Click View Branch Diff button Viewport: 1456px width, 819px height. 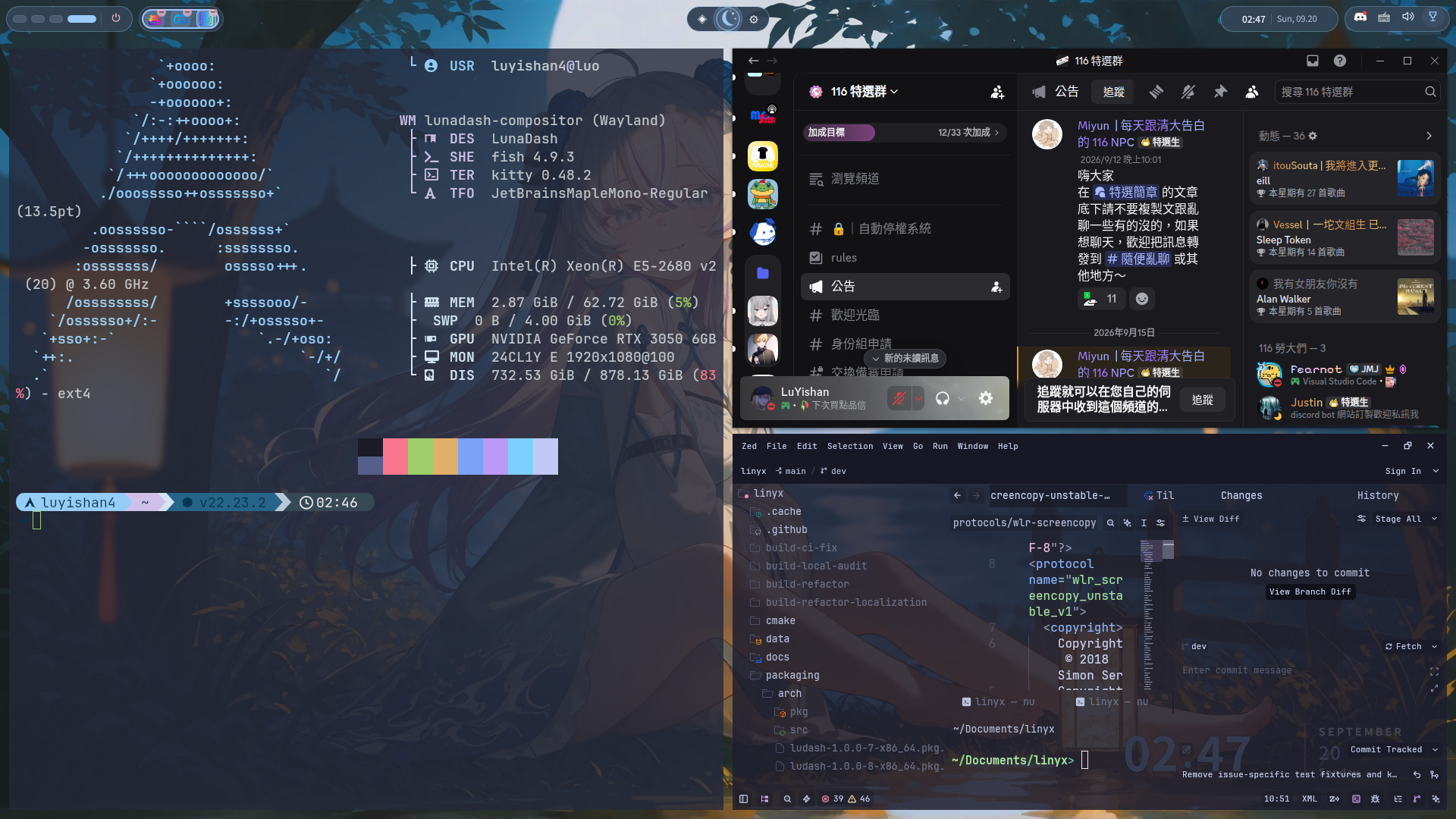[1310, 592]
